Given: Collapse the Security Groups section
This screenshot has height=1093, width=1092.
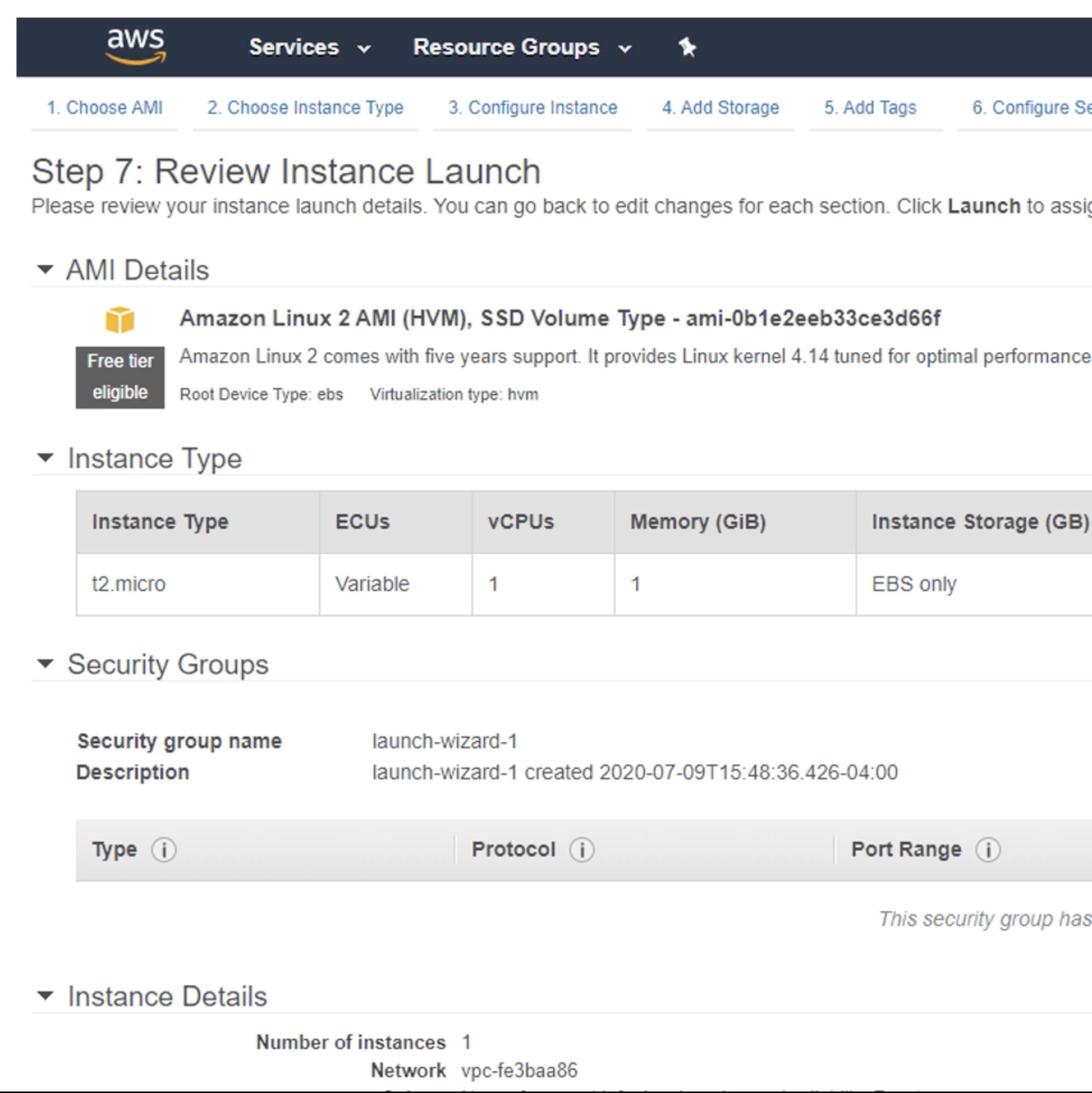Looking at the screenshot, I should pos(46,664).
